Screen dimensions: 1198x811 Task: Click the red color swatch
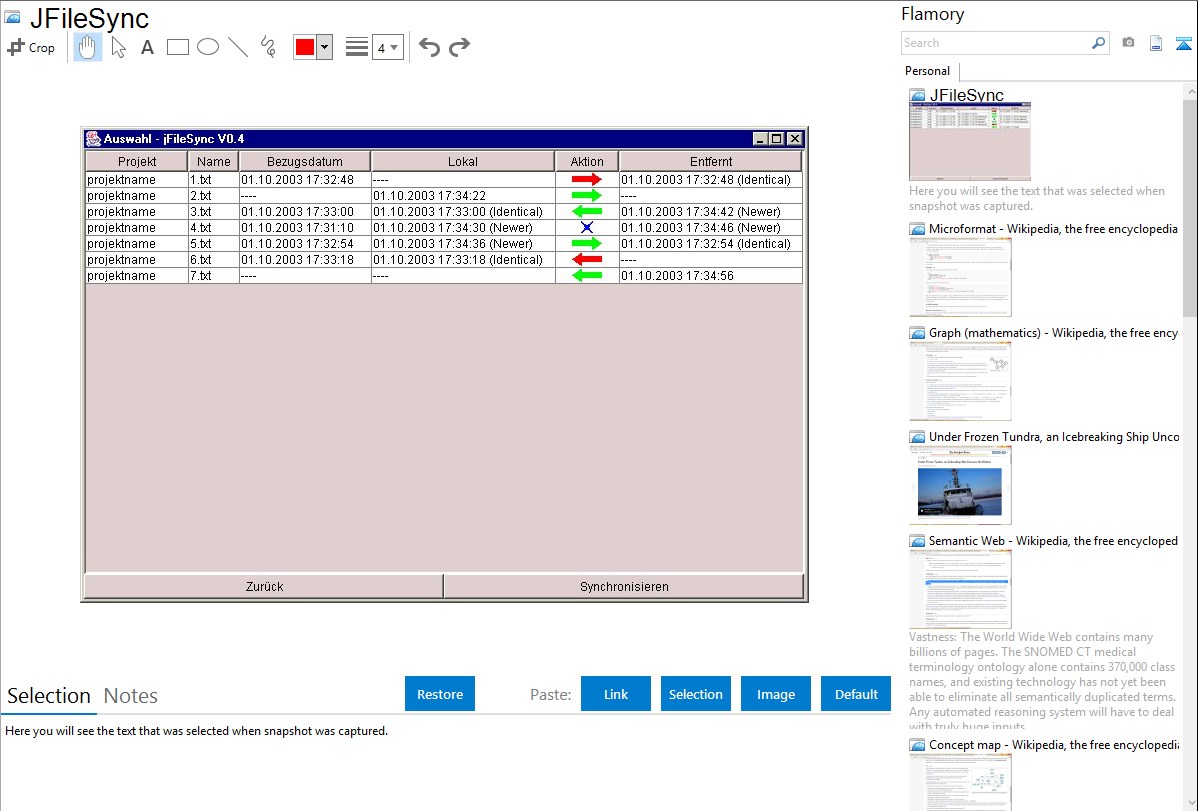[304, 47]
